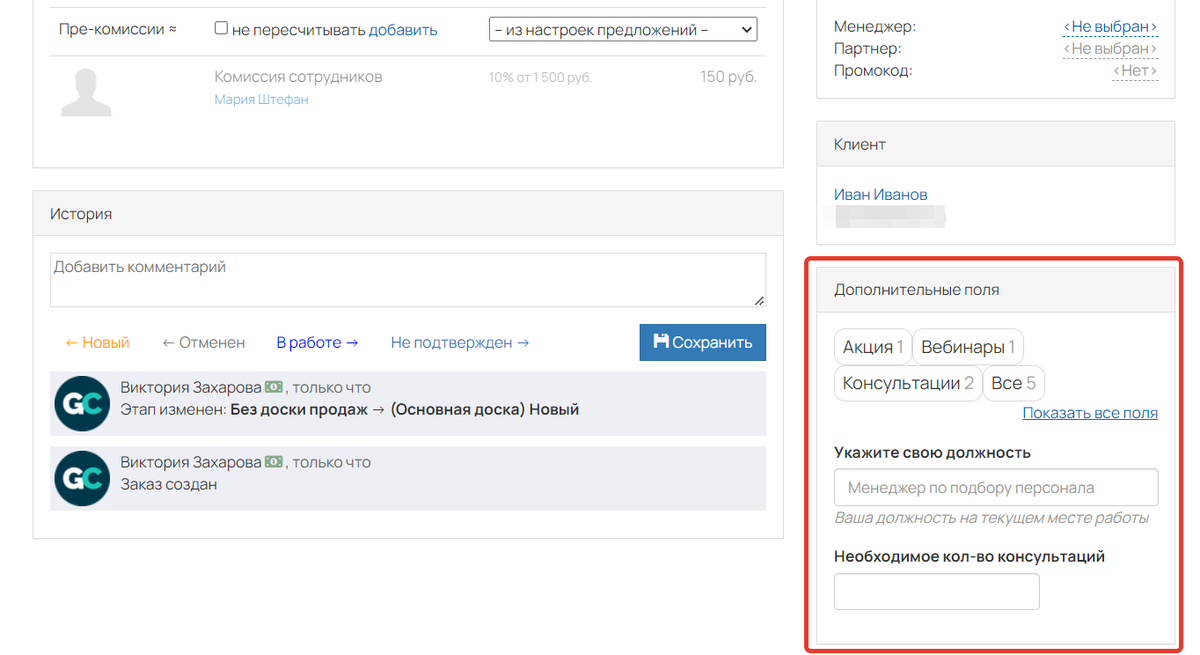Select the 'Акция' filter tab
This screenshot has width=1200, height=655.
[872, 347]
